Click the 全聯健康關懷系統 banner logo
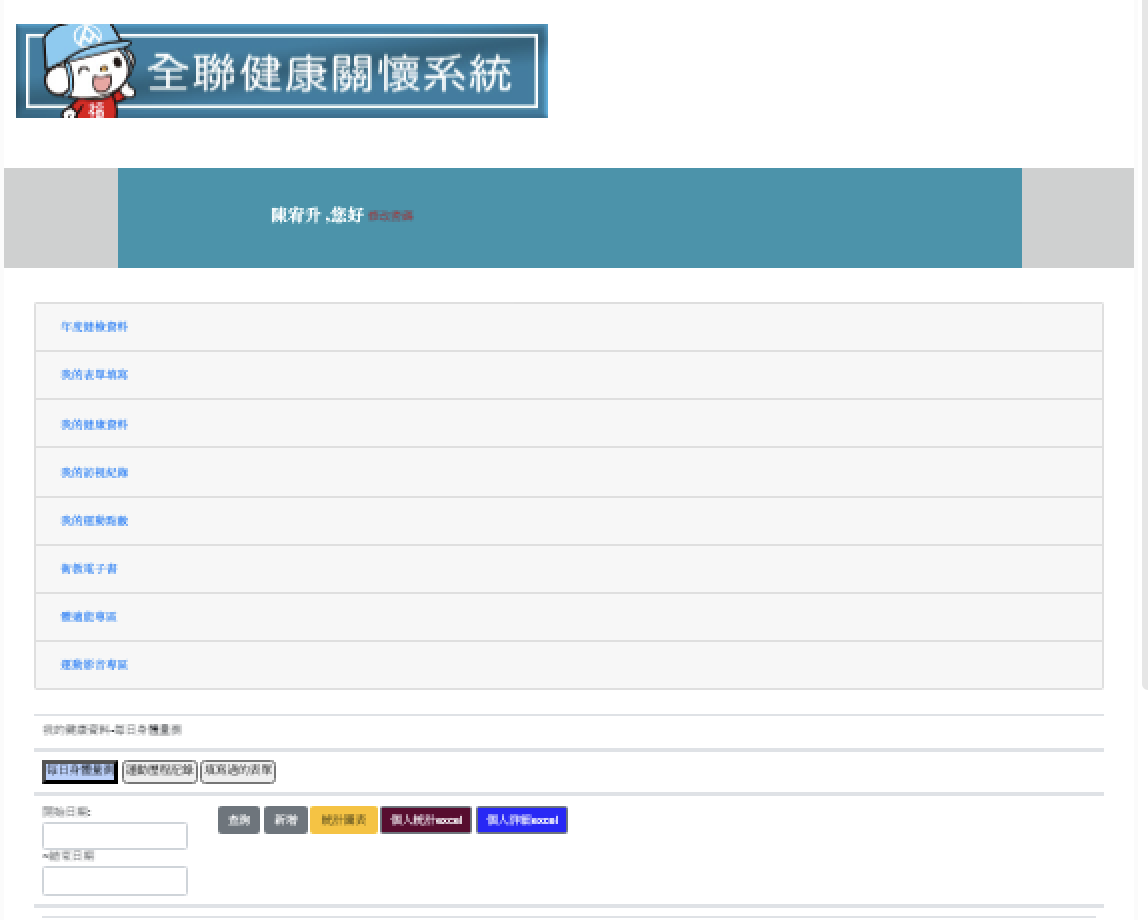Viewport: 1148px width, 920px height. point(282,71)
